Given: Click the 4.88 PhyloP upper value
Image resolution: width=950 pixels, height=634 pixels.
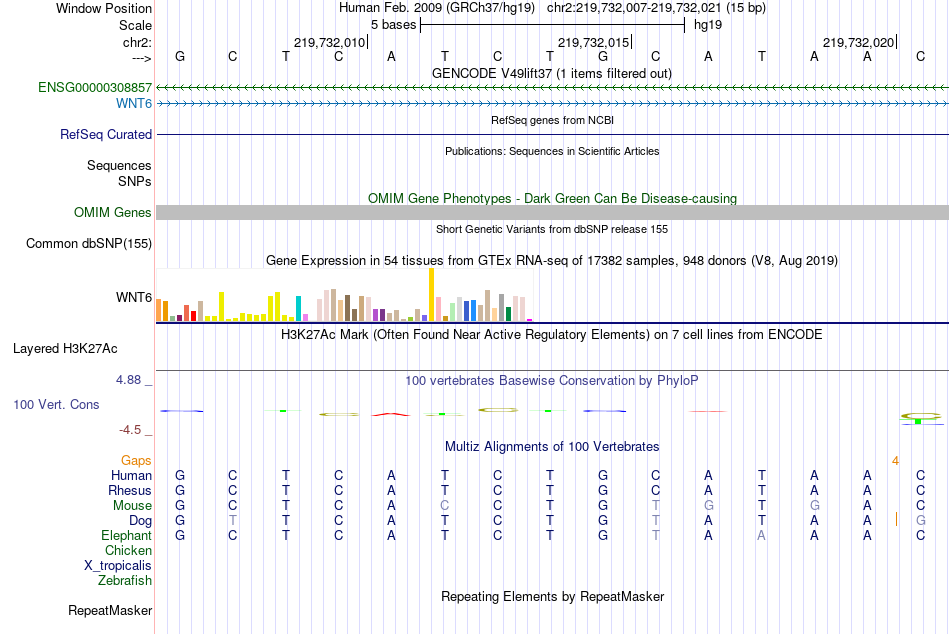Looking at the screenshot, I should [128, 380].
